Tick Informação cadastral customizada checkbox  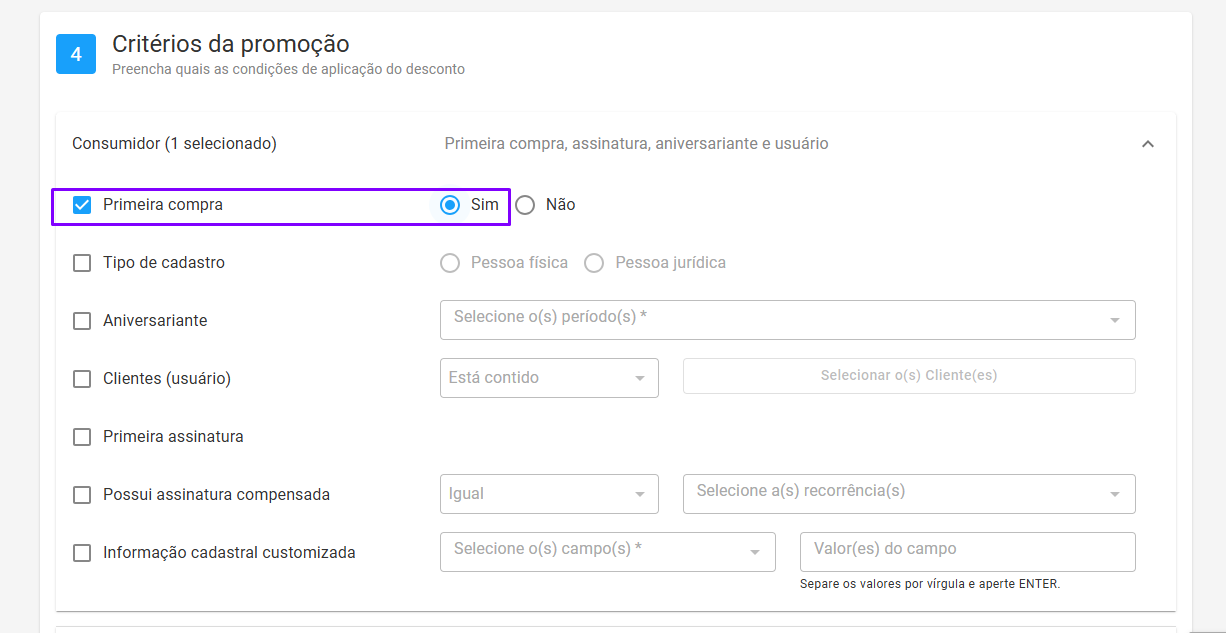pyautogui.click(x=82, y=553)
